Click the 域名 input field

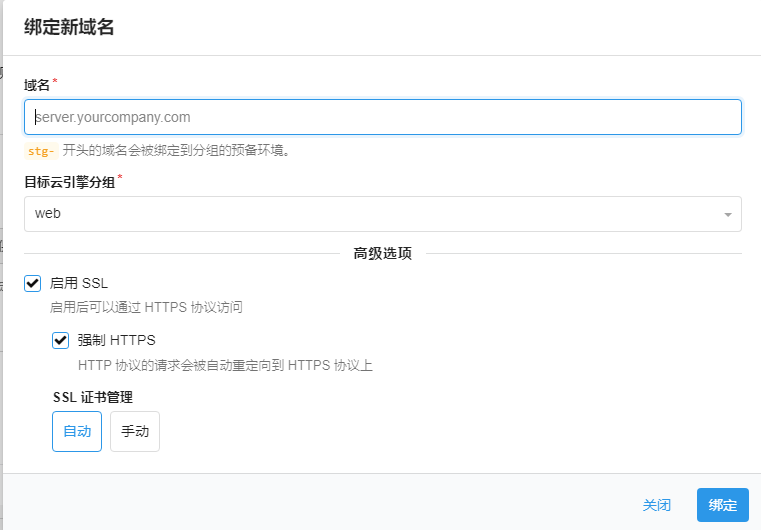point(382,117)
